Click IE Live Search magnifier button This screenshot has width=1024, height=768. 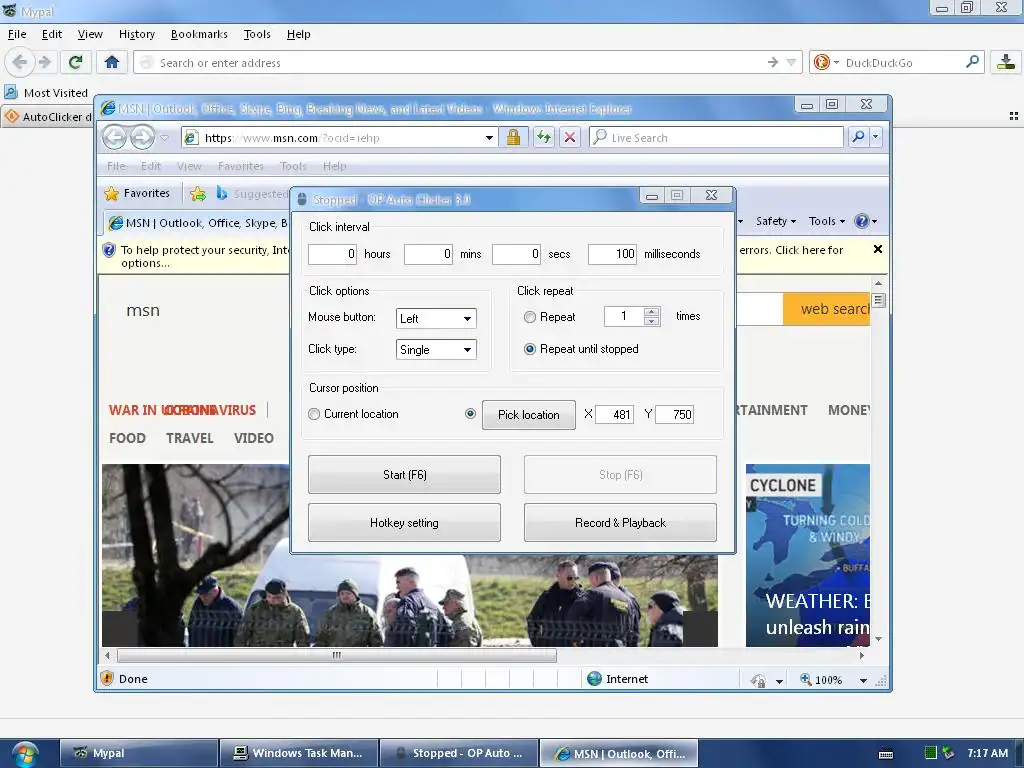pos(858,137)
